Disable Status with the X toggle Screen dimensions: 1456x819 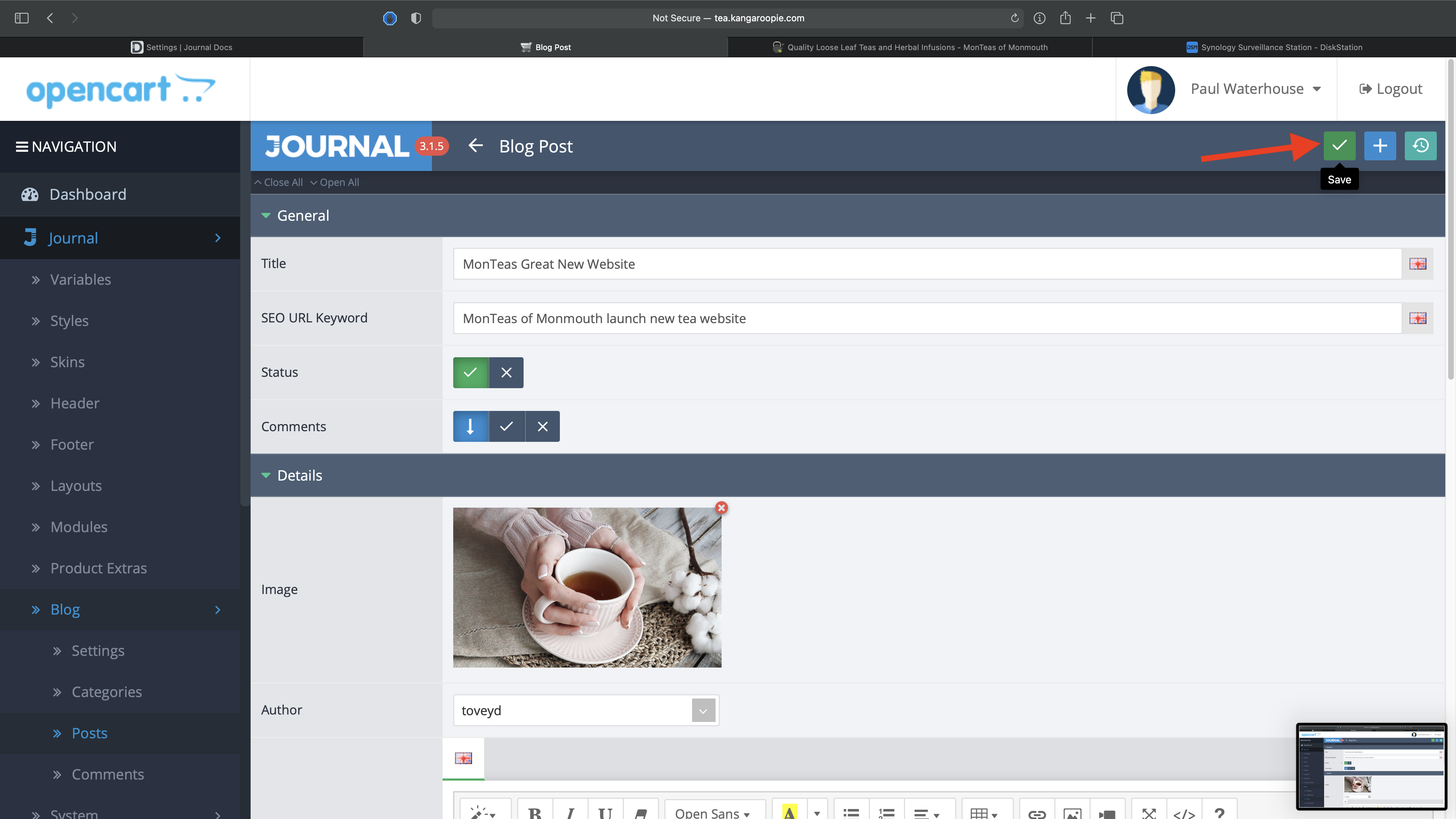tap(507, 373)
